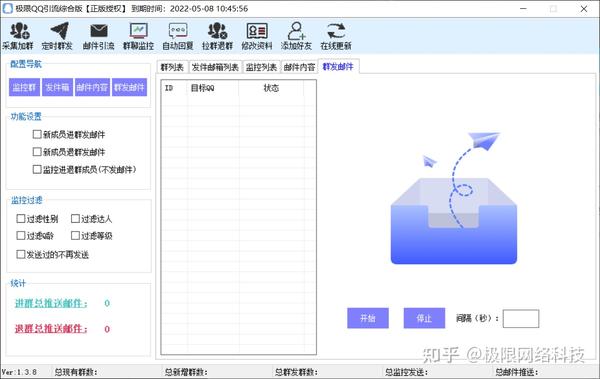
Task: Tick the 过滤等级 checkbox
Action: tap(75, 235)
